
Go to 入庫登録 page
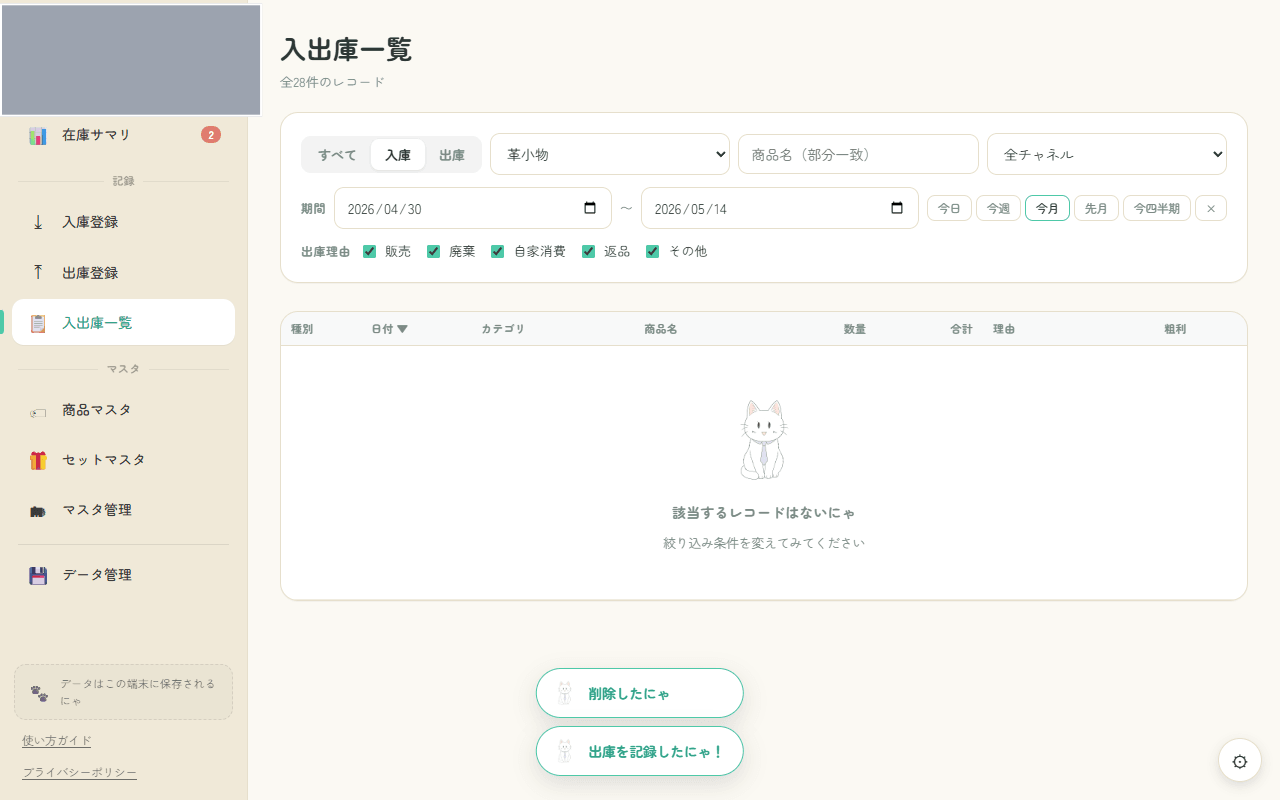(124, 222)
